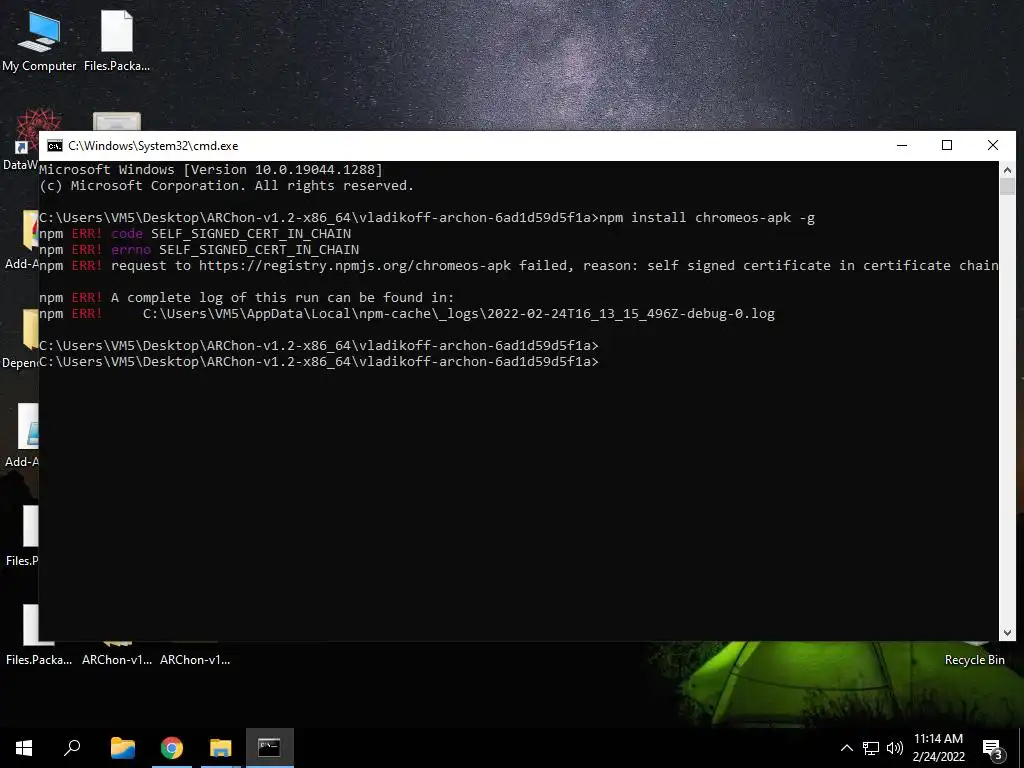This screenshot has height=768, width=1024.
Task: Click the 'errno SELF_SIGNED_CERT_IN_CHAIN' error line
Action: click(199, 249)
